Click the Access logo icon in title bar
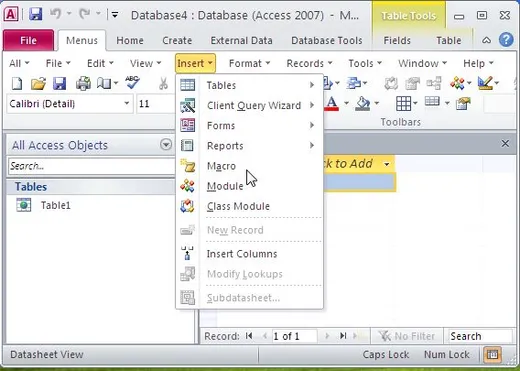This screenshot has width=520, height=371. pyautogui.click(x=10, y=15)
